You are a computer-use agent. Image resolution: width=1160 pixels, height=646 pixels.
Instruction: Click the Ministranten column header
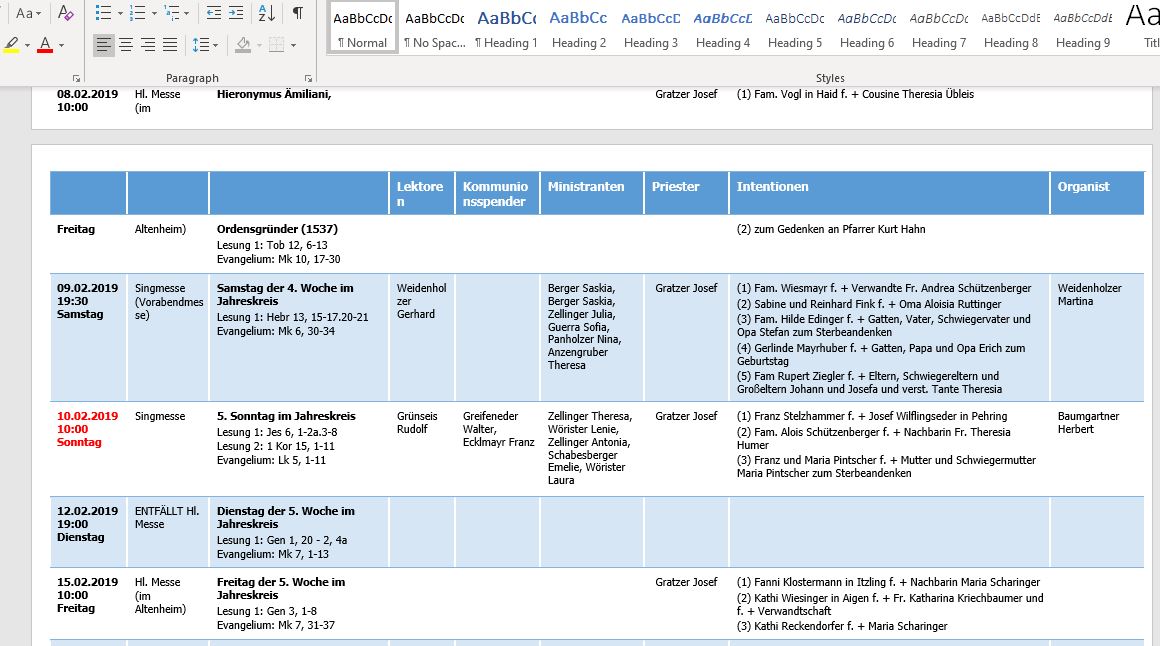click(x=592, y=194)
